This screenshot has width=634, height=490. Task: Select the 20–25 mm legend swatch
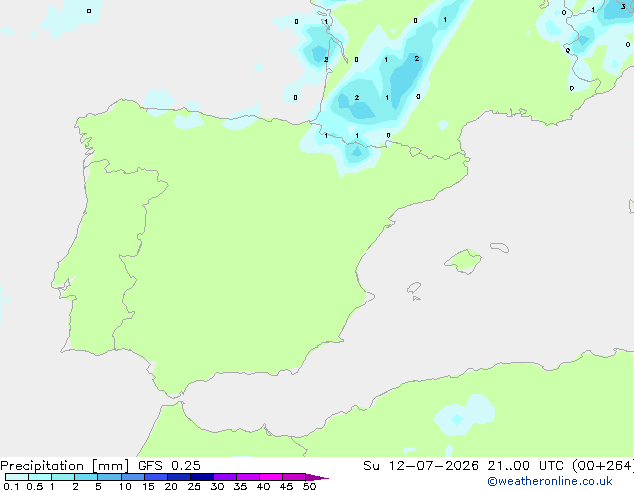tap(178, 477)
